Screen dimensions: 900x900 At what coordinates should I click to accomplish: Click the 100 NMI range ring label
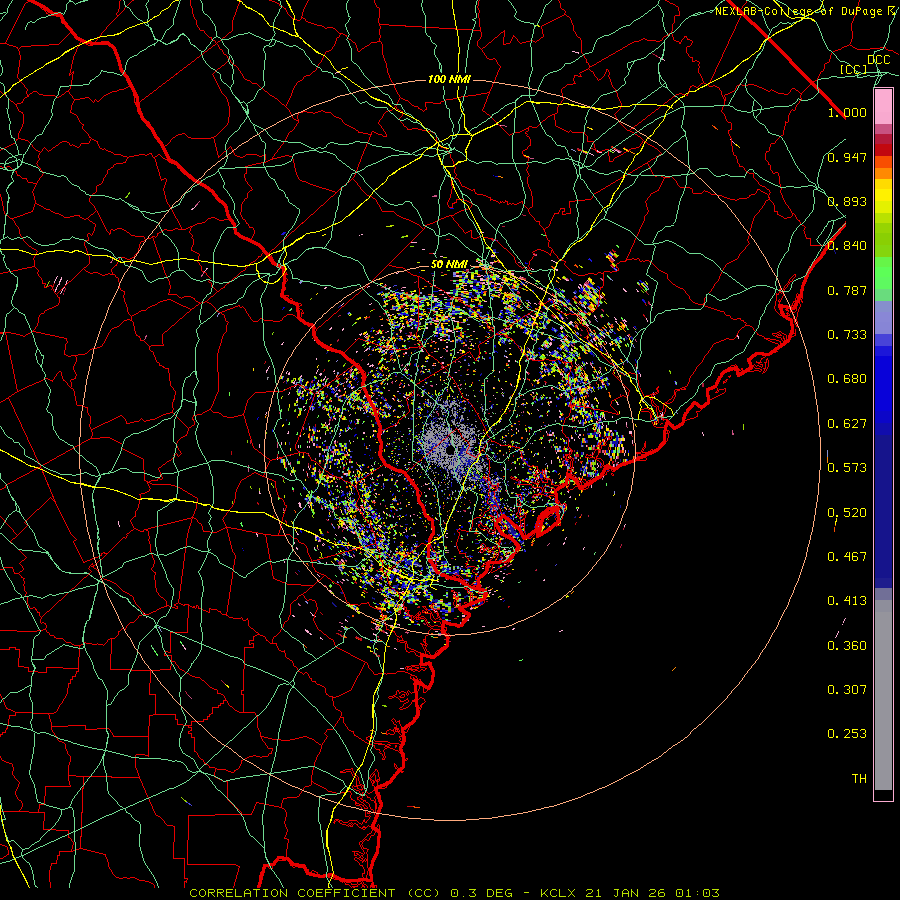tap(449, 79)
